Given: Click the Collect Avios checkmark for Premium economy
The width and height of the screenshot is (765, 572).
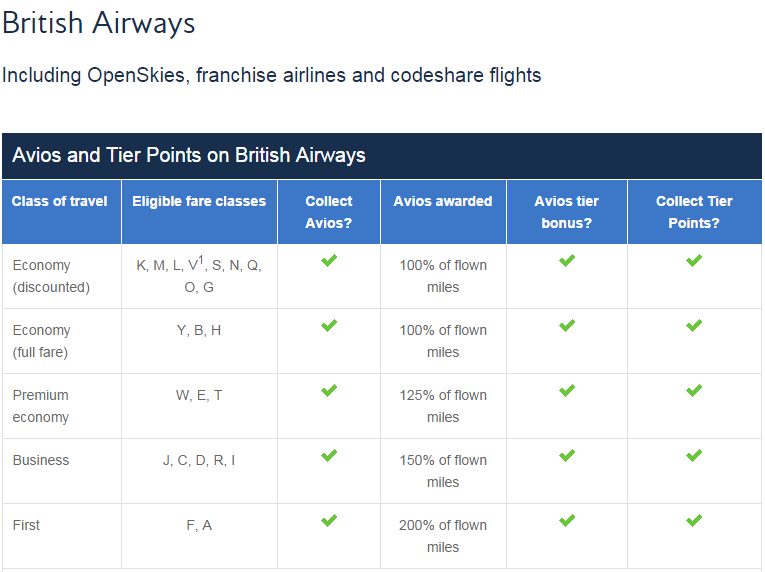Looking at the screenshot, I should point(329,390).
